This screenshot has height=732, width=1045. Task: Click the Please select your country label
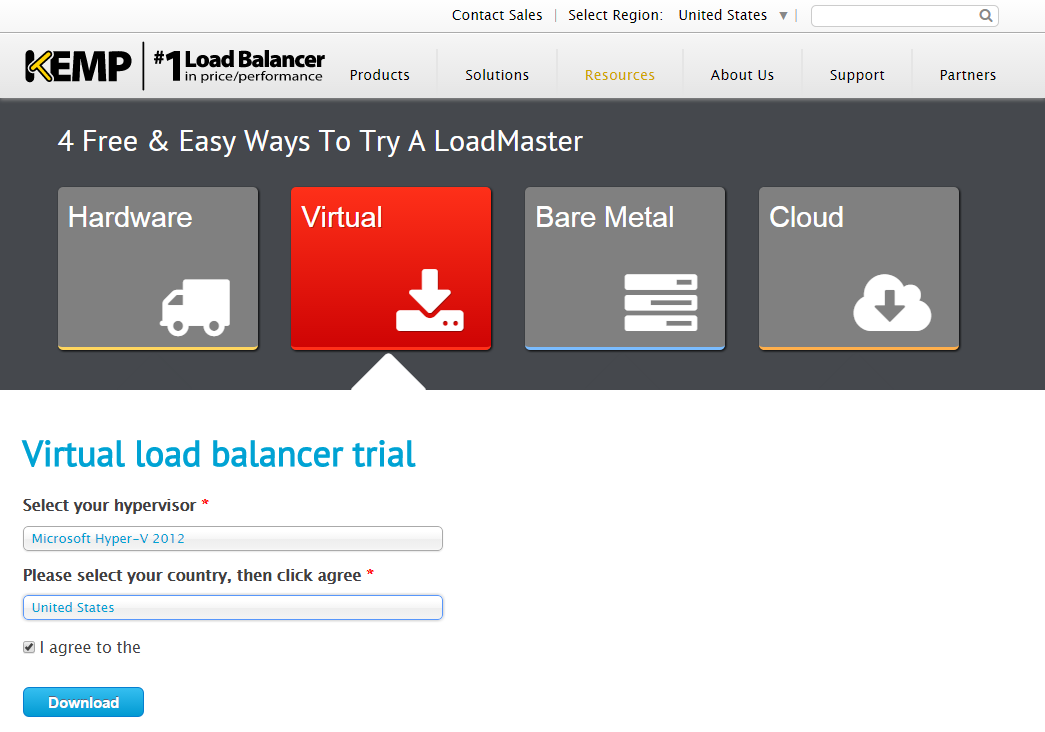point(192,575)
